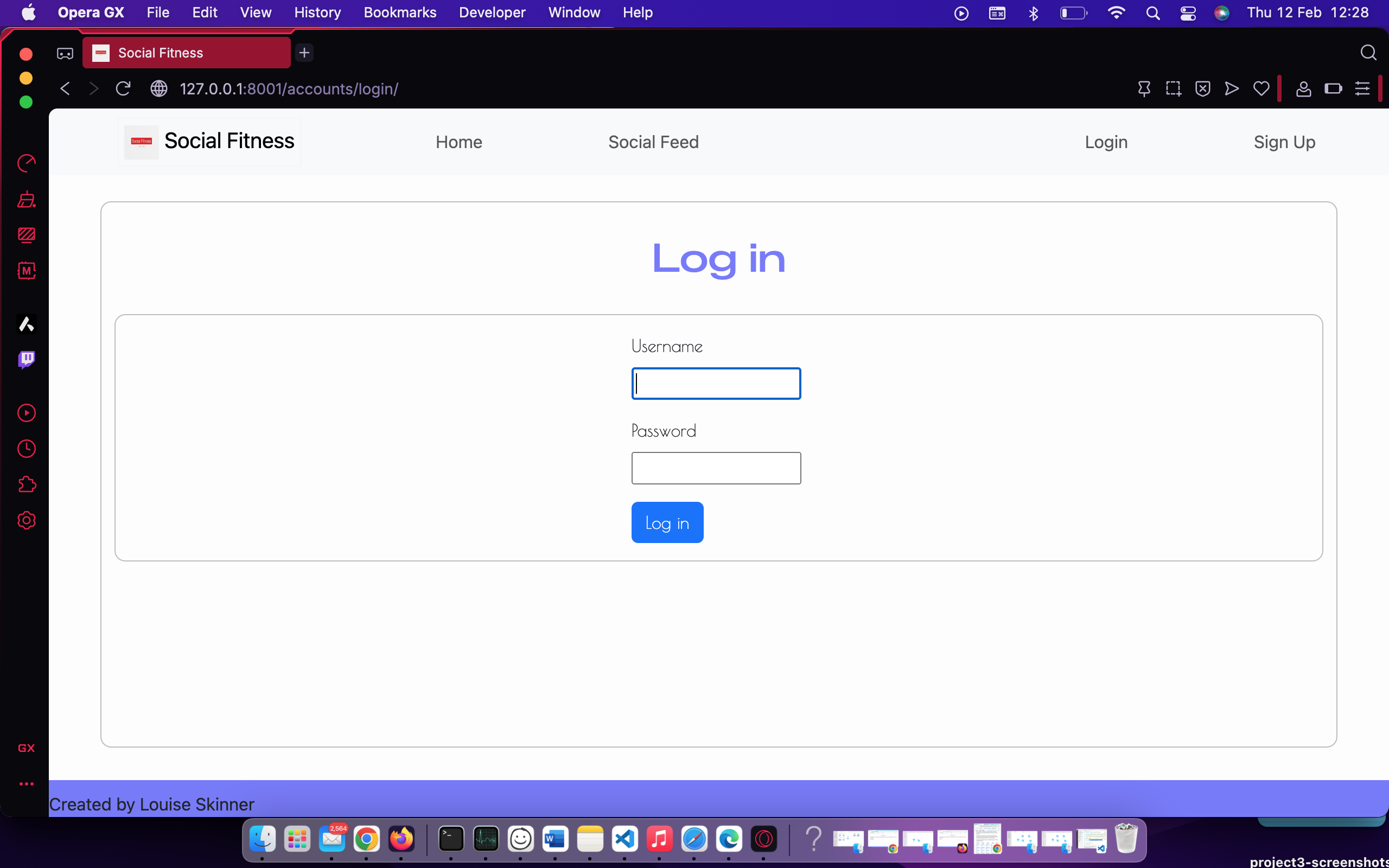The height and width of the screenshot is (868, 1389).
Task: Switch to the Social Feed tab
Action: 653,142
